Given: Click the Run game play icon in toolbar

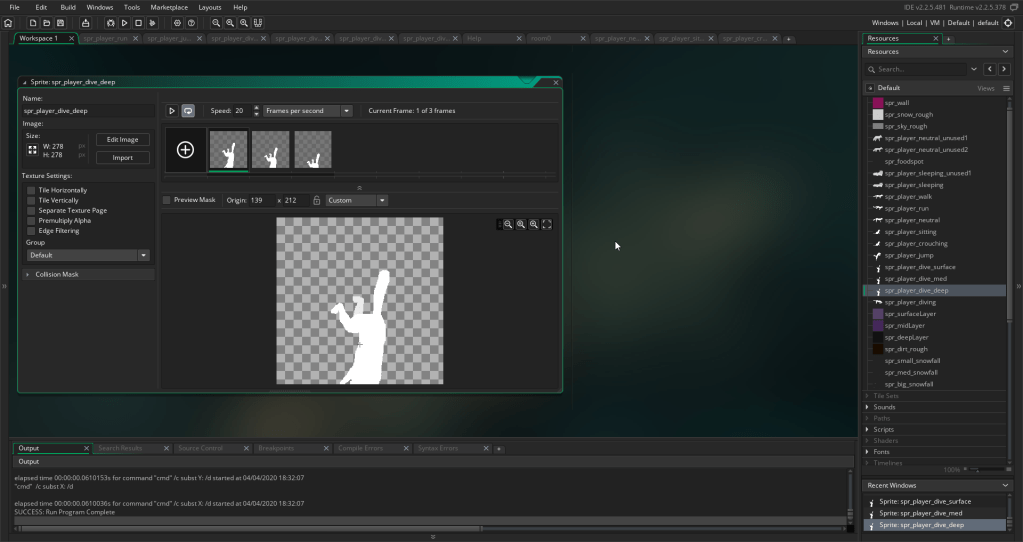Looking at the screenshot, I should click(x=124, y=22).
